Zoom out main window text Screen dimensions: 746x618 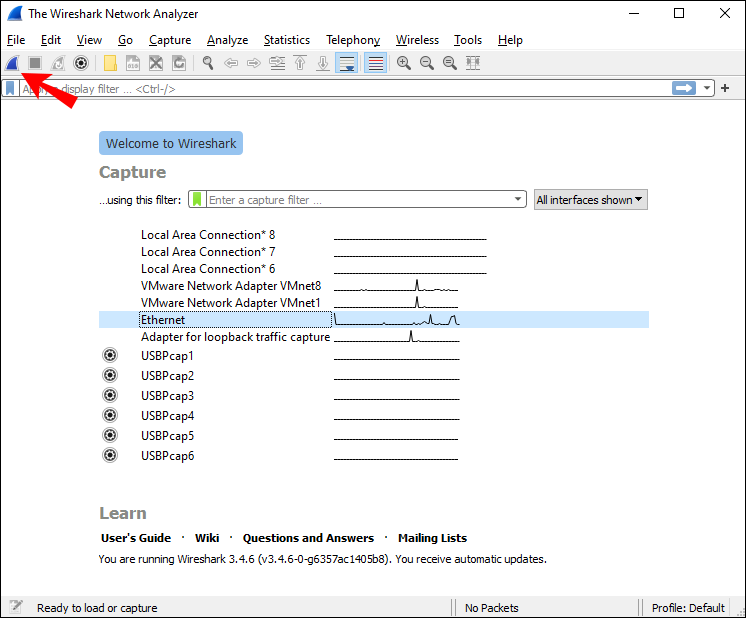tap(427, 63)
